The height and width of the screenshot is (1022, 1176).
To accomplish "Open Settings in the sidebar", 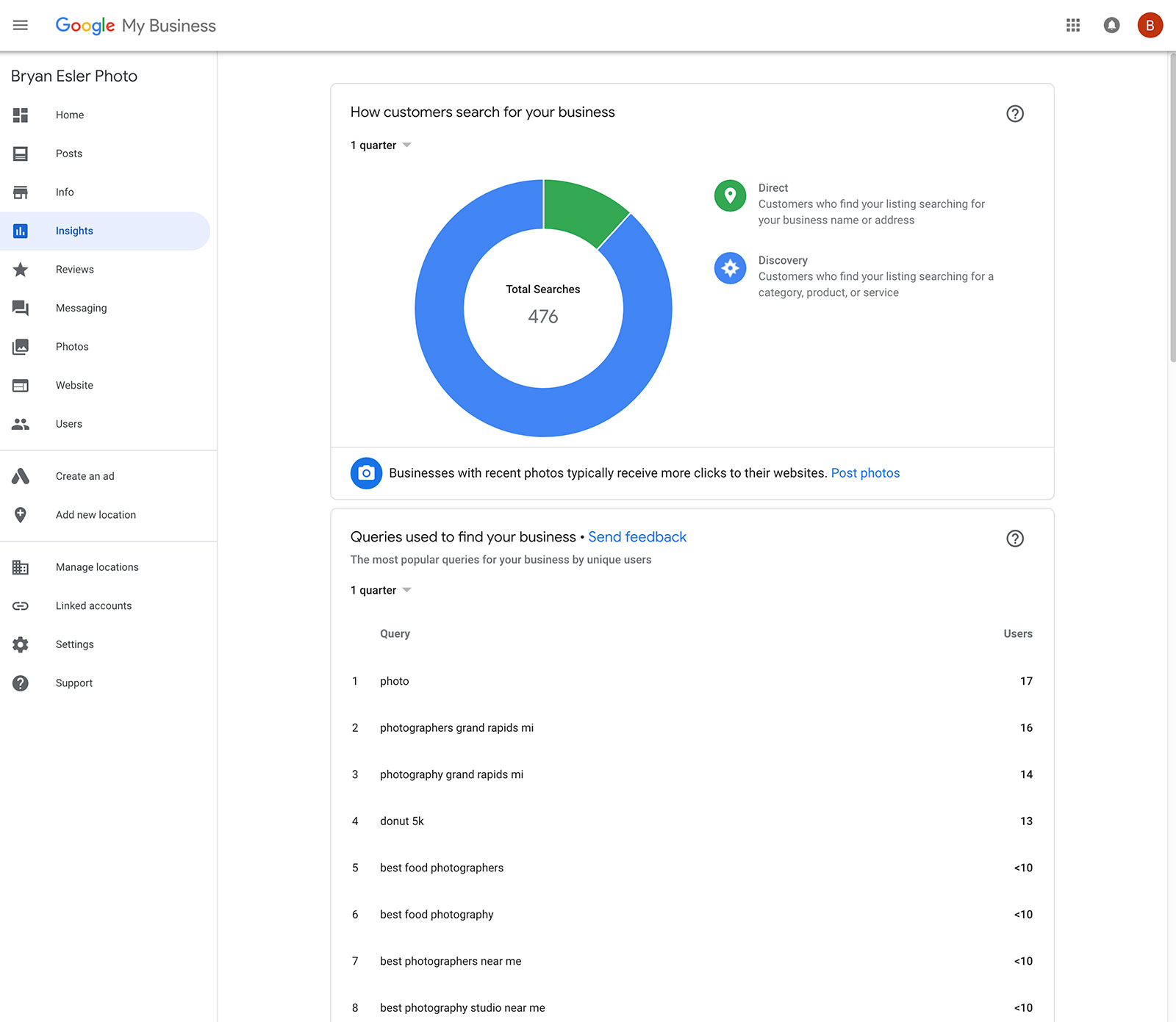I will (x=74, y=644).
